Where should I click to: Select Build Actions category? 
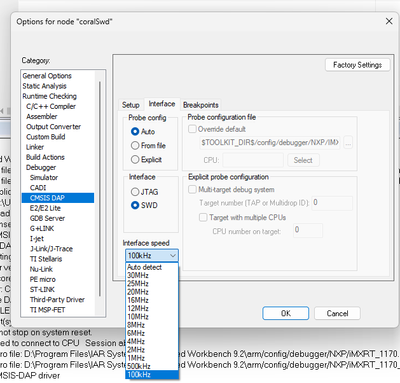coord(45,157)
